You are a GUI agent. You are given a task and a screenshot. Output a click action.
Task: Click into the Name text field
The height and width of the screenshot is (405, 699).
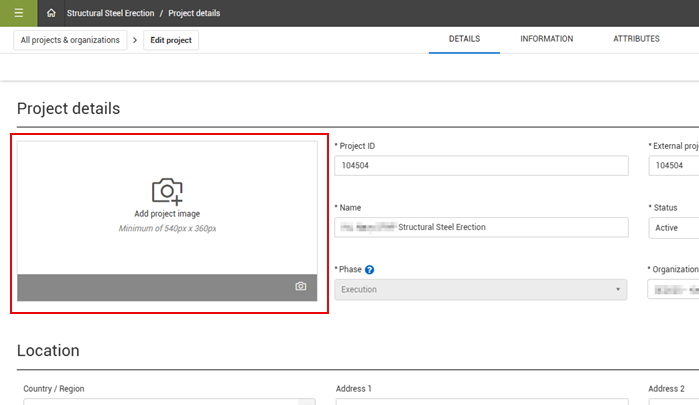coord(480,227)
